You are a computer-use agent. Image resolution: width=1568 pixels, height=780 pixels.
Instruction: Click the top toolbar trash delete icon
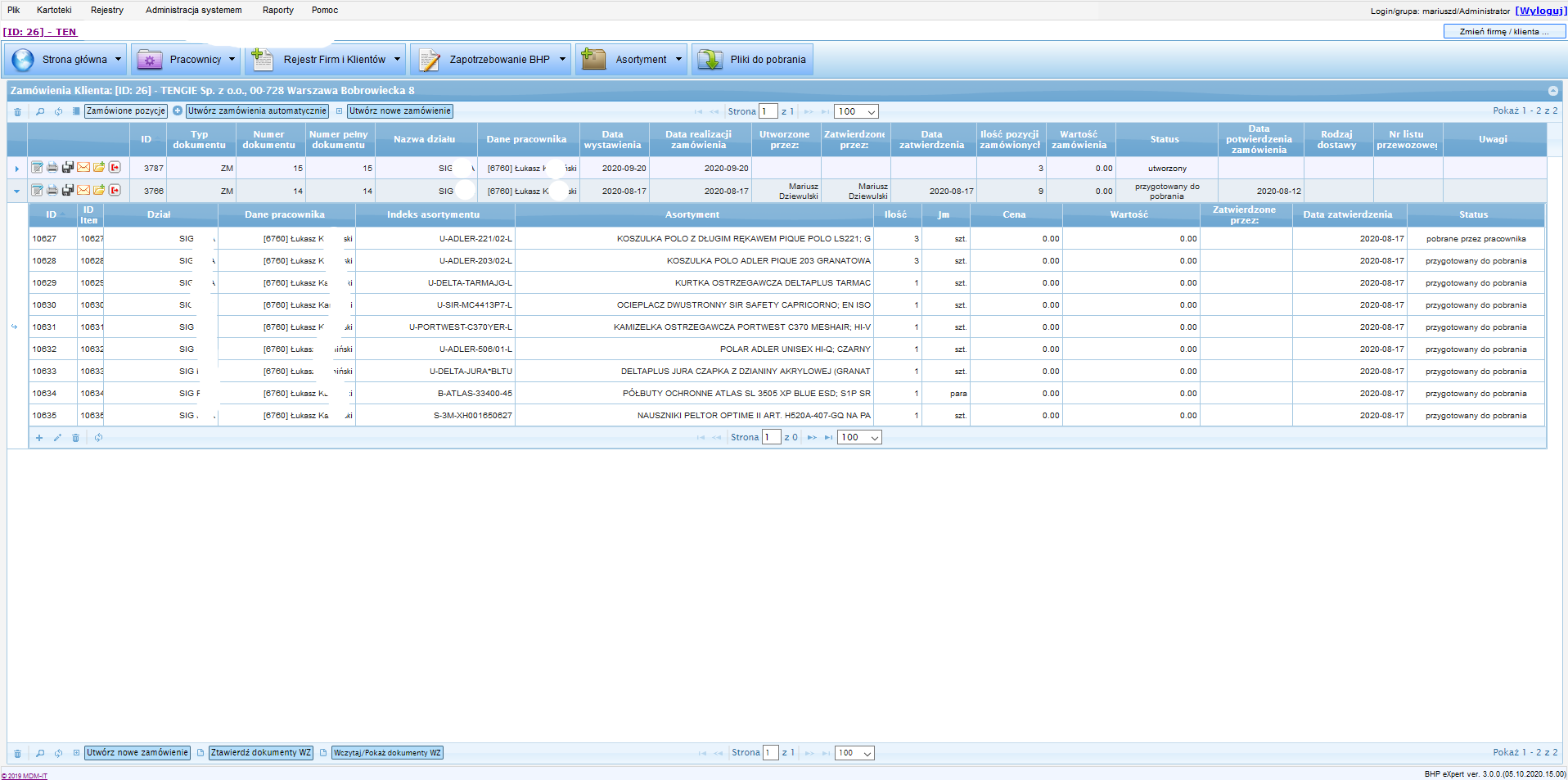coord(17,111)
